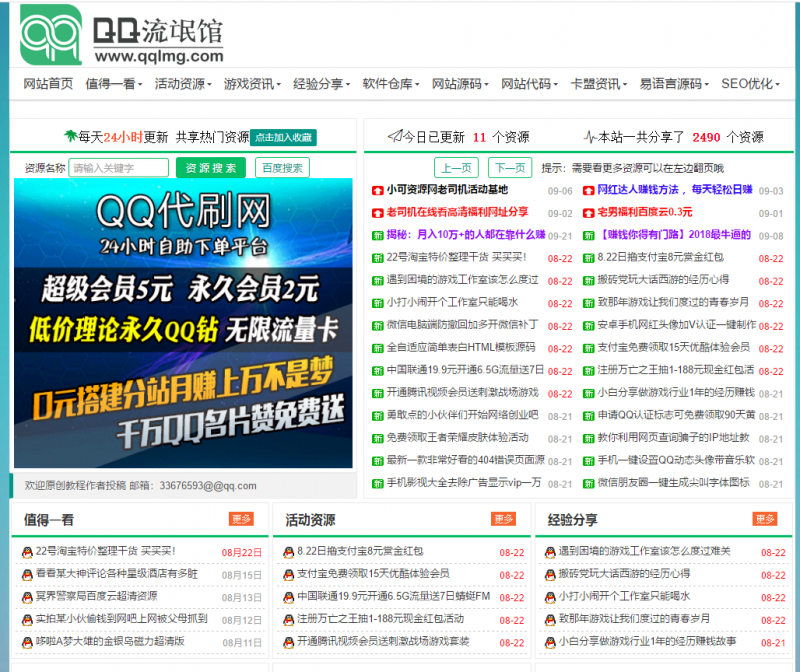Open 勇敢点的小伙伴们开始网络创业吧 link
800x672 pixels.
462,416
